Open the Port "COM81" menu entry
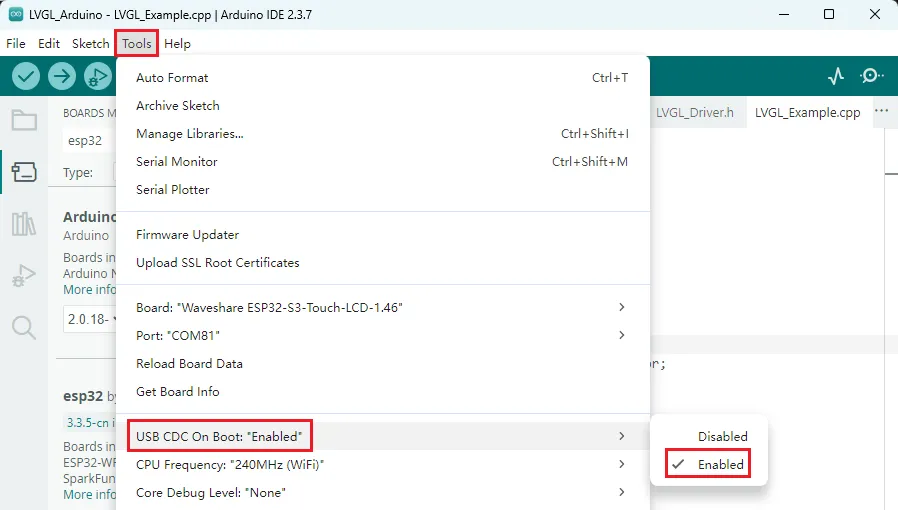 click(383, 335)
